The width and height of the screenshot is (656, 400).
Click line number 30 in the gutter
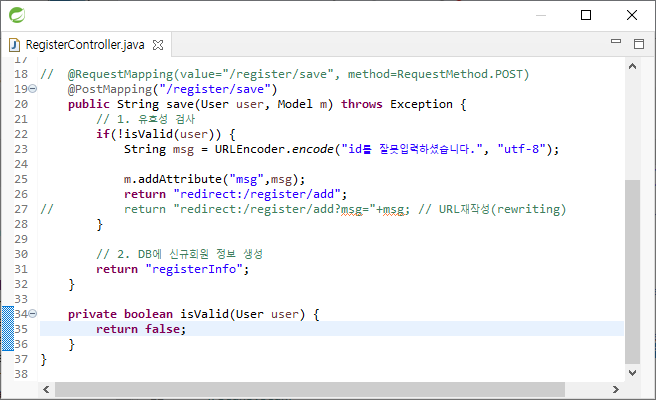coord(21,254)
